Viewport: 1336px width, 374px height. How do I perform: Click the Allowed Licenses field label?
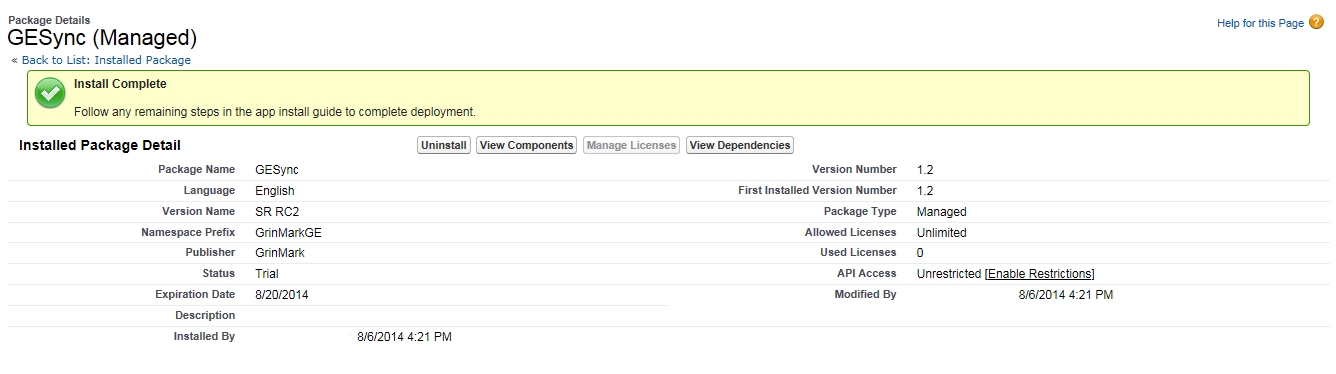[851, 232]
